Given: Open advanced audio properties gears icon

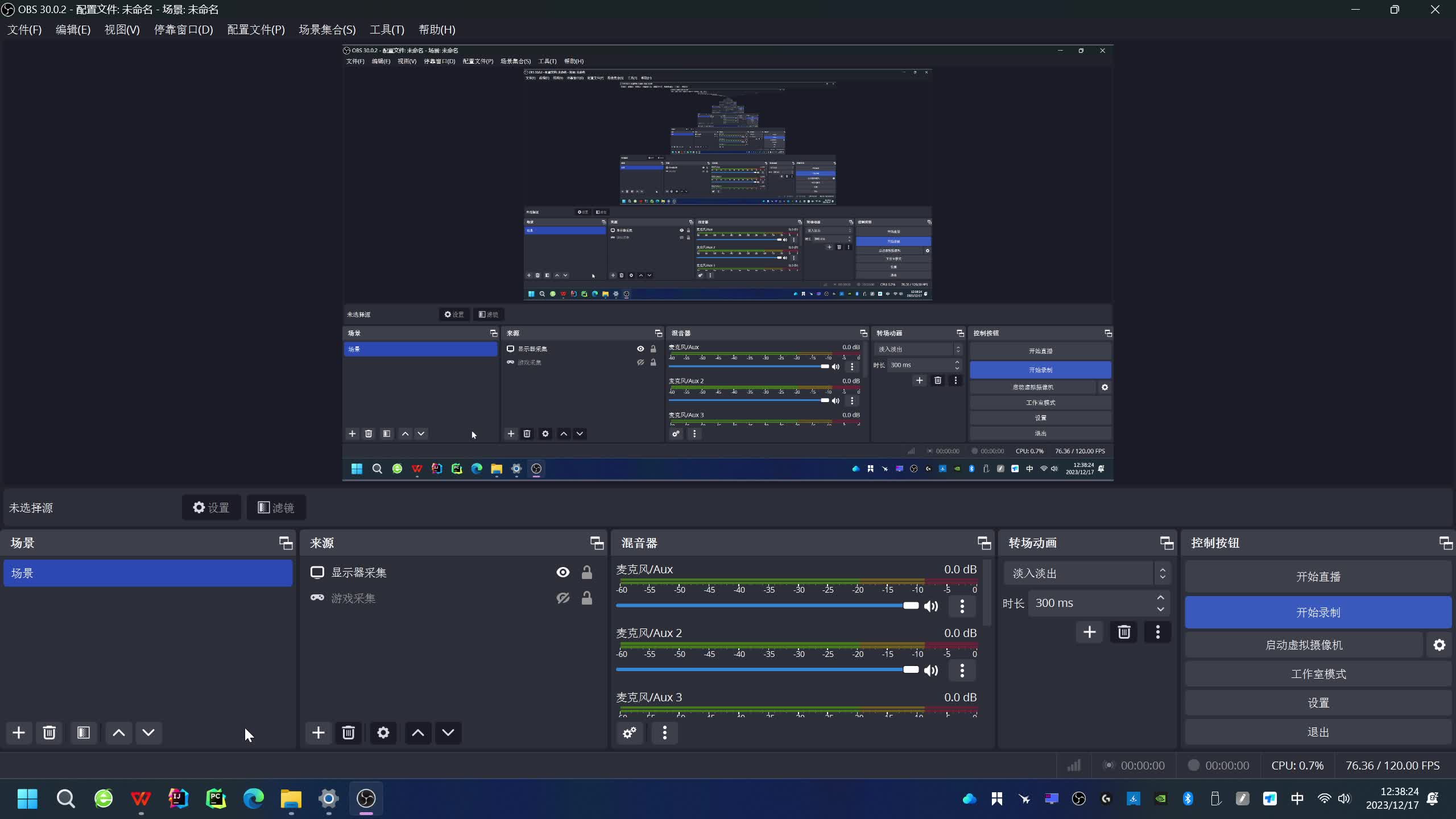Looking at the screenshot, I should pos(630,733).
